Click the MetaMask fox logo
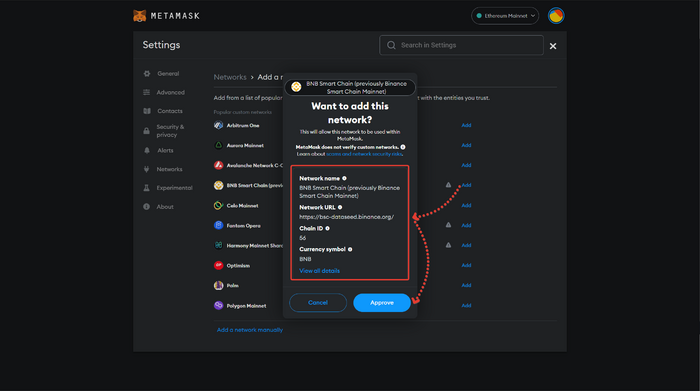Screen dimensions: 700x391 click(140, 16)
